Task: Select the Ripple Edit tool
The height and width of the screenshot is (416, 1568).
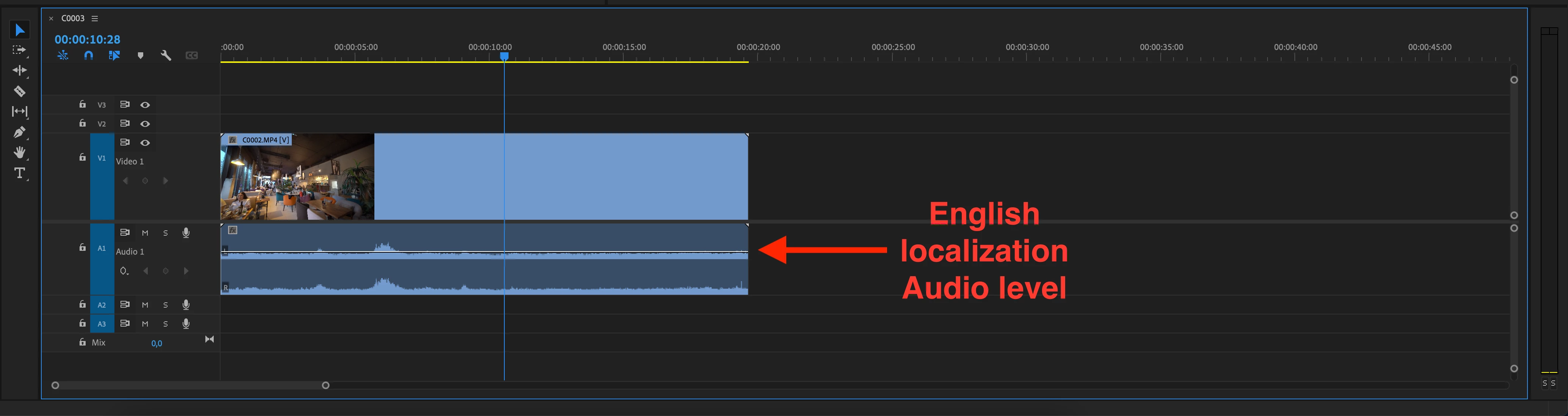Action: [x=19, y=70]
